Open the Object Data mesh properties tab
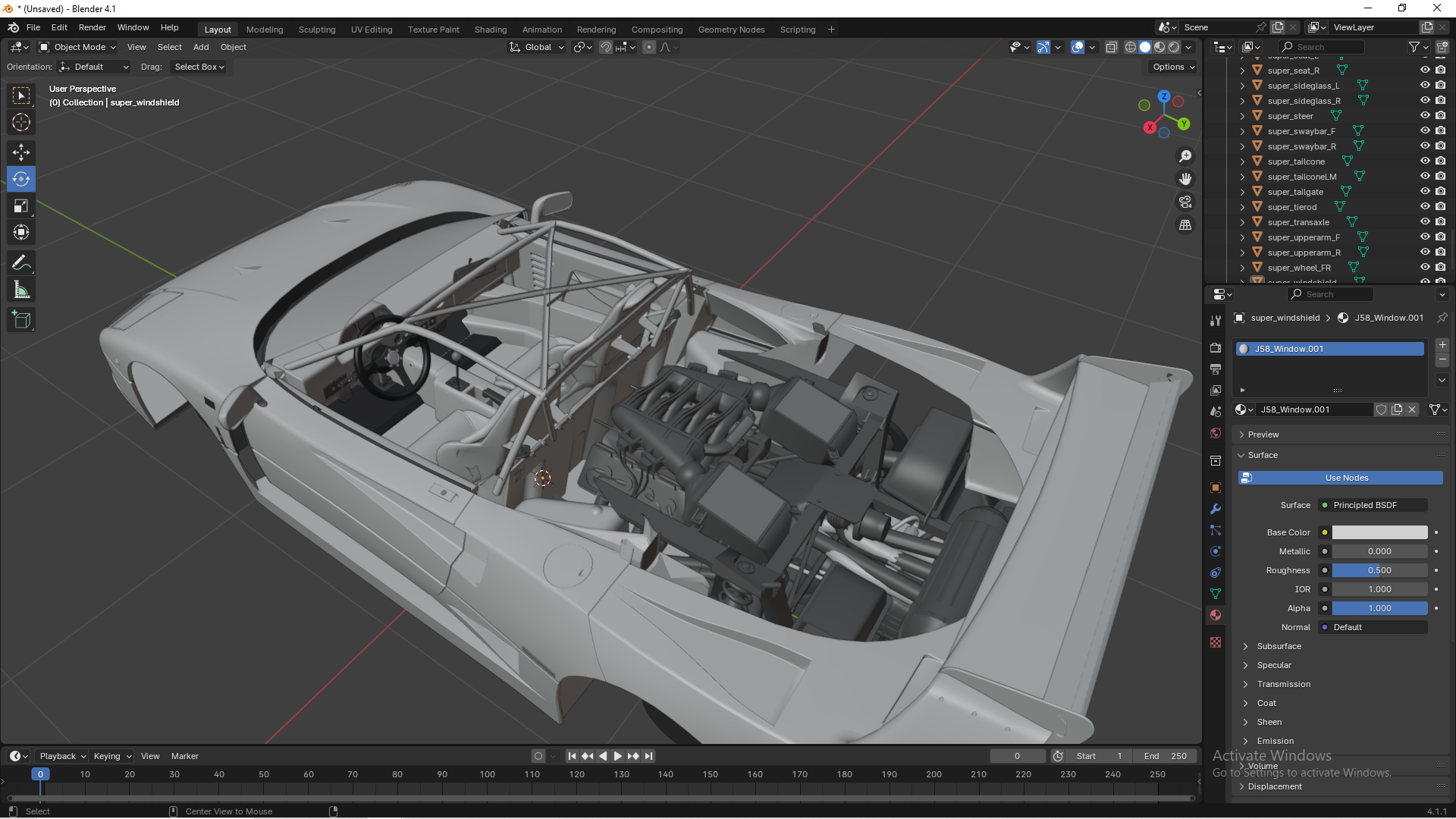The image size is (1456, 819). 1216,594
